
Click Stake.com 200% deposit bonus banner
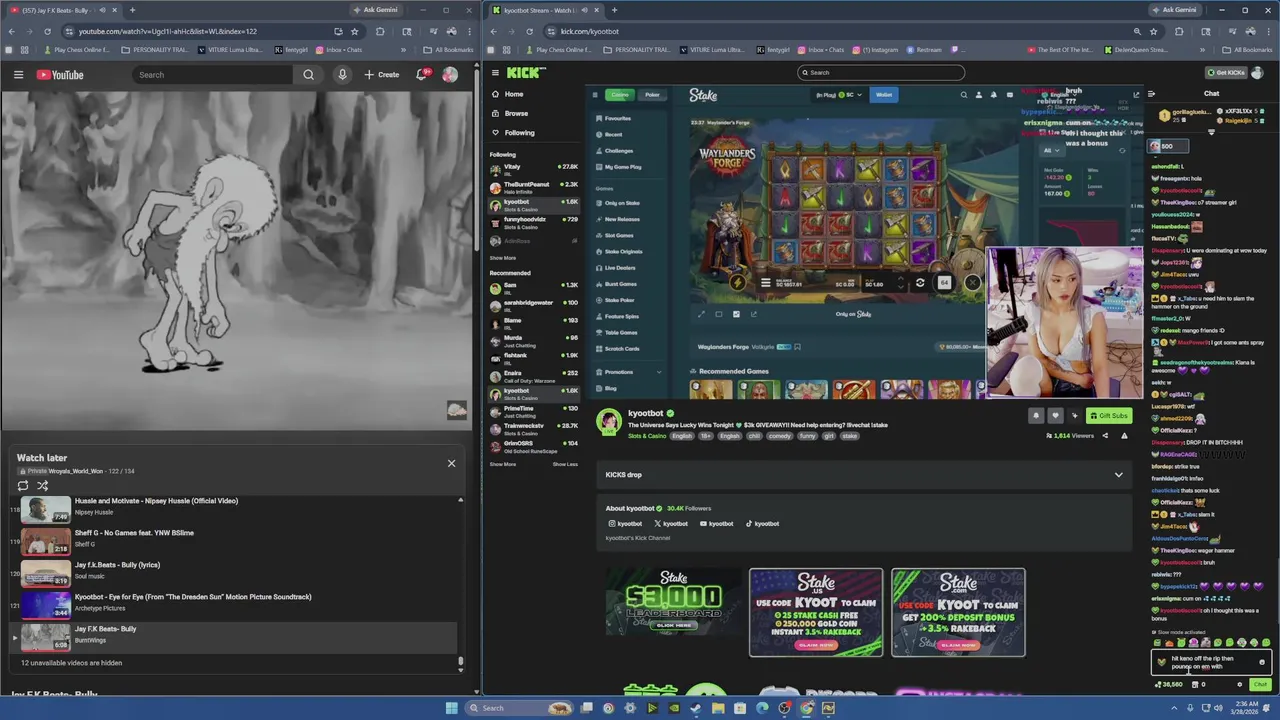(x=958, y=612)
